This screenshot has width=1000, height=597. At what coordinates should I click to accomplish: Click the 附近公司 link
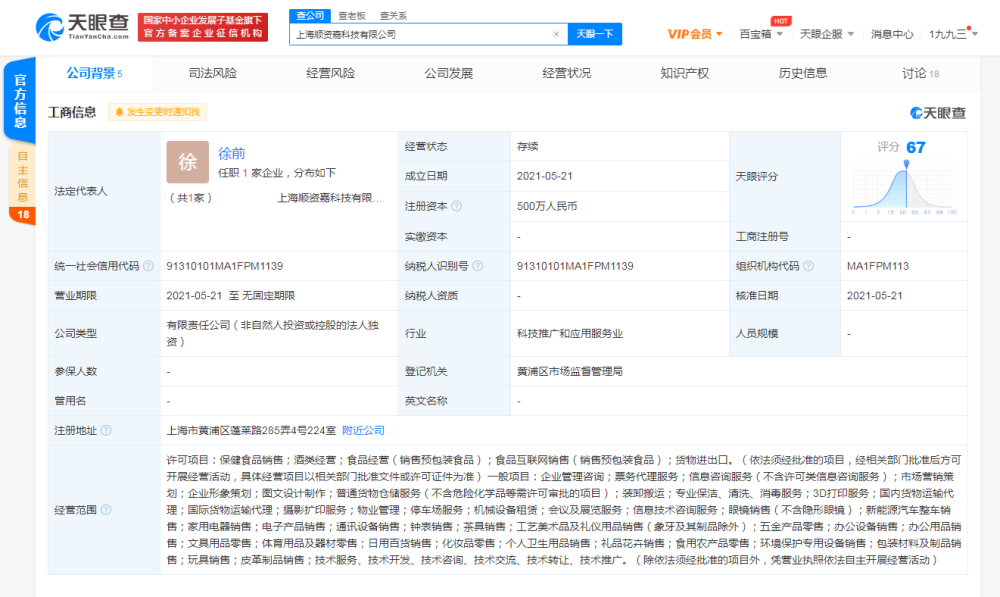(364, 431)
